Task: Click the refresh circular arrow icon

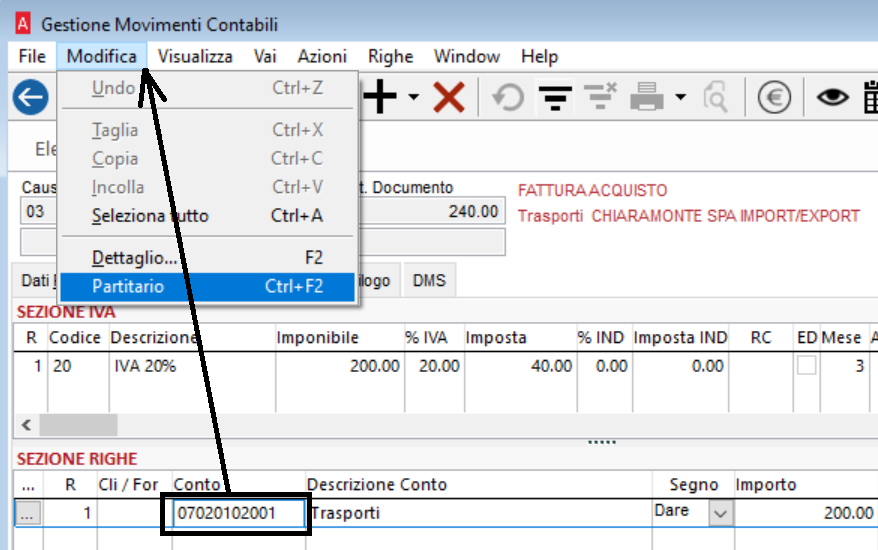Action: pyautogui.click(x=508, y=97)
